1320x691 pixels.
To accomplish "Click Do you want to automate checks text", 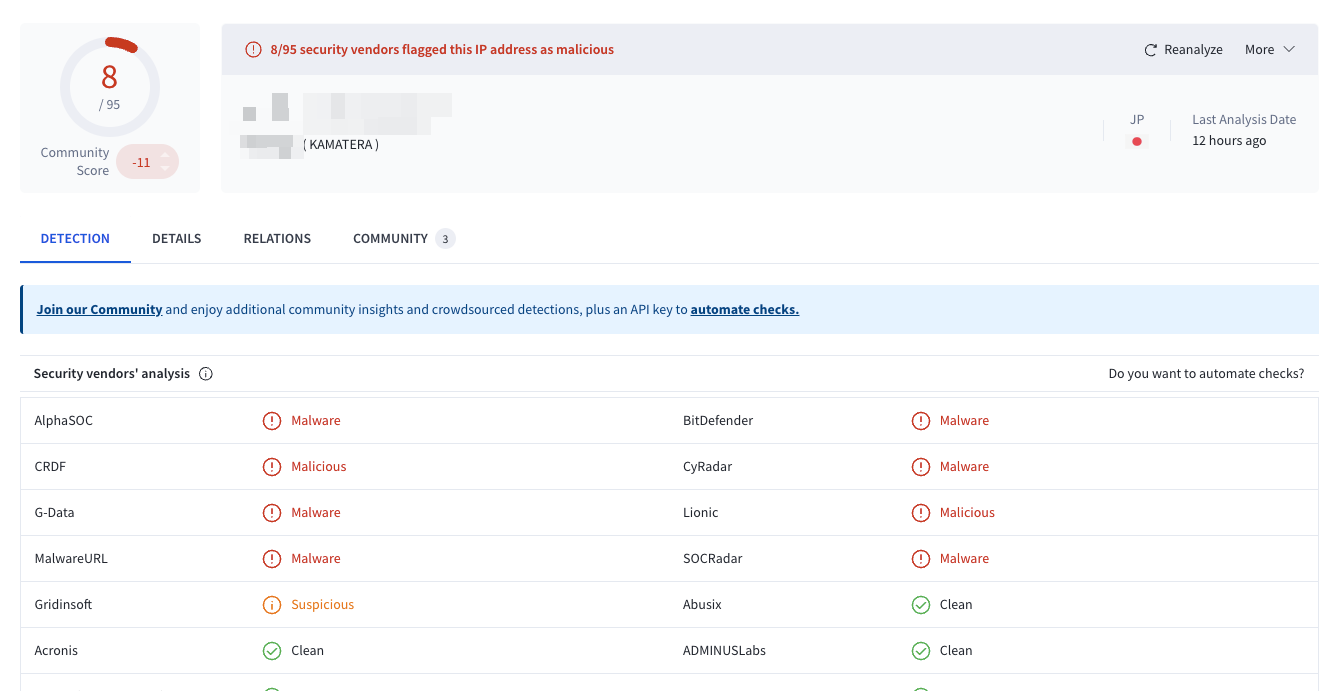I will tap(1206, 373).
